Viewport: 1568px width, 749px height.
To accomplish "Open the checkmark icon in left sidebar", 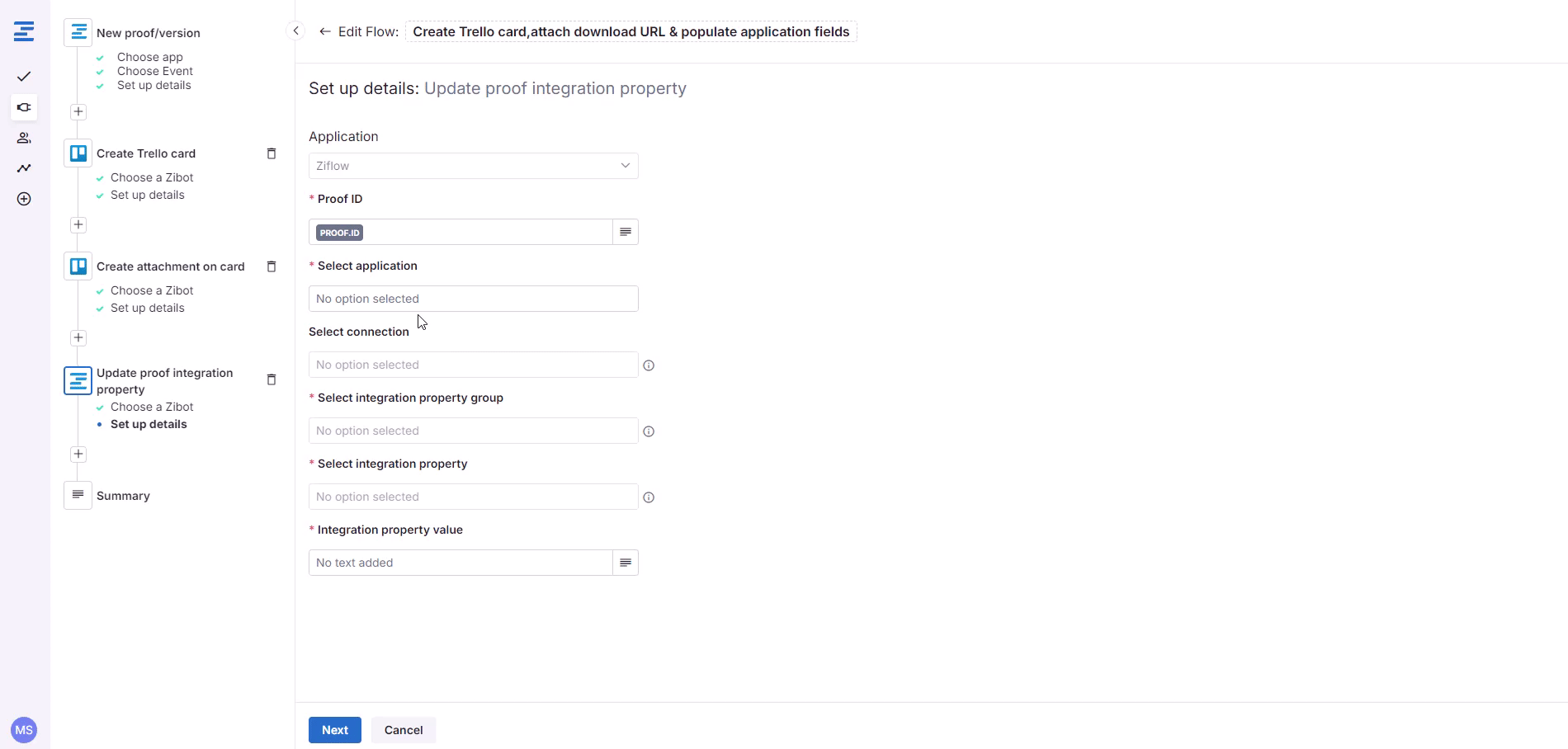I will pyautogui.click(x=24, y=77).
